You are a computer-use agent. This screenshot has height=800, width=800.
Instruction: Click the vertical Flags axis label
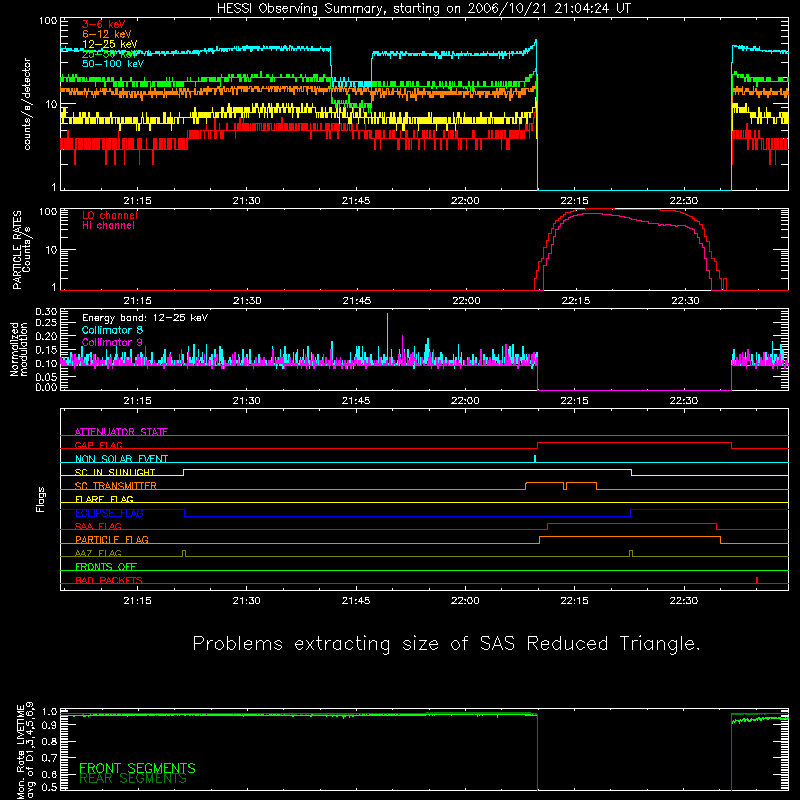click(40, 499)
